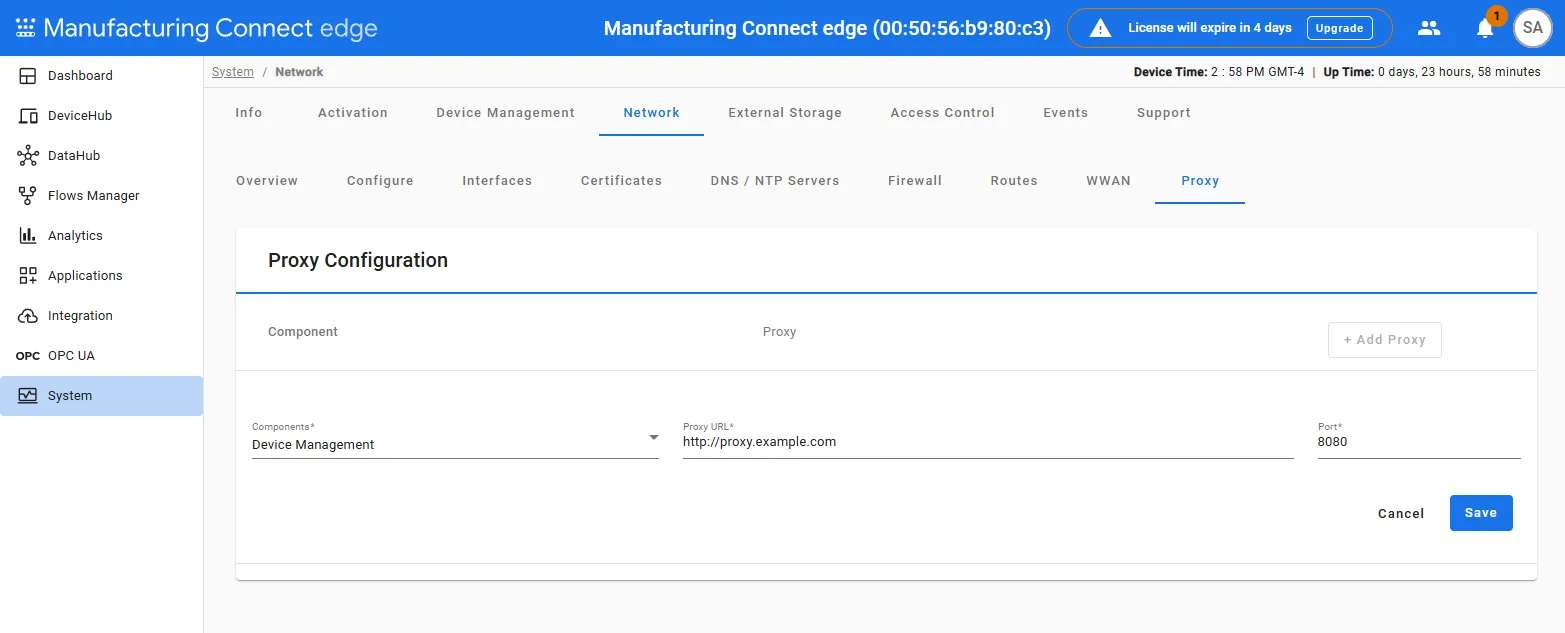Image resolution: width=1565 pixels, height=633 pixels.
Task: Click the Upgrade license button
Action: tap(1340, 28)
